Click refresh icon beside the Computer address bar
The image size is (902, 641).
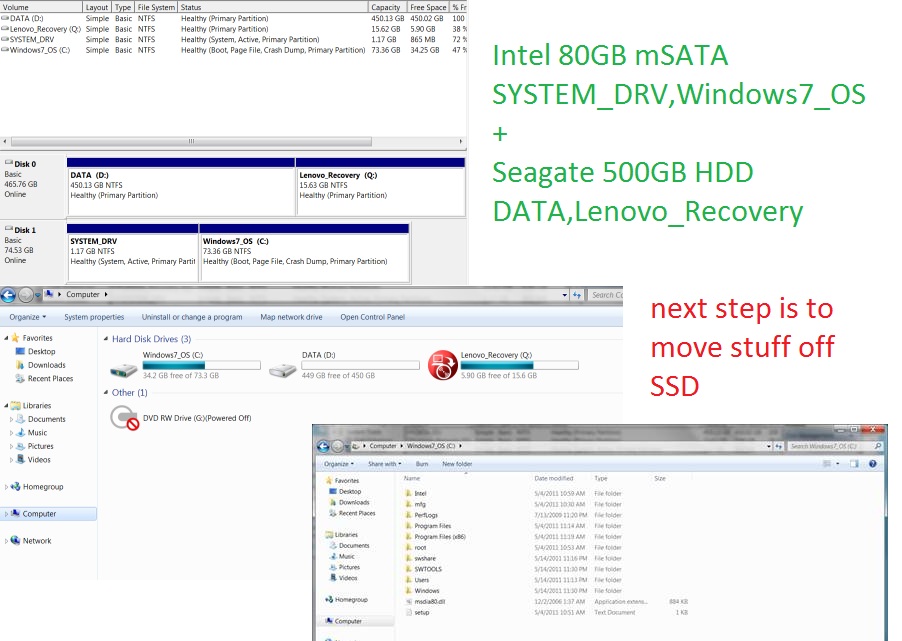[577, 295]
